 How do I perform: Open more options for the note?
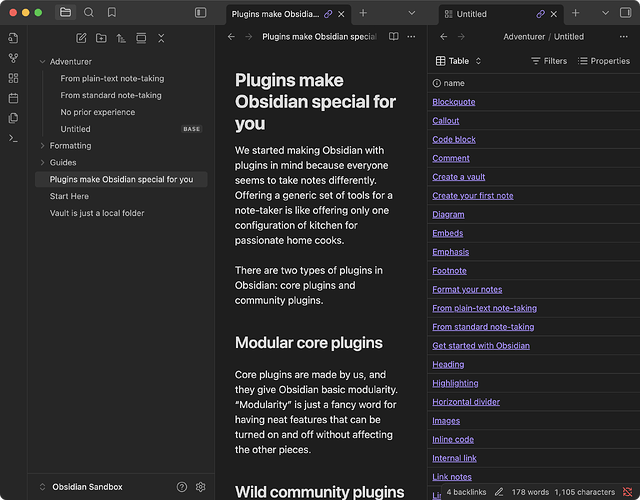411,37
